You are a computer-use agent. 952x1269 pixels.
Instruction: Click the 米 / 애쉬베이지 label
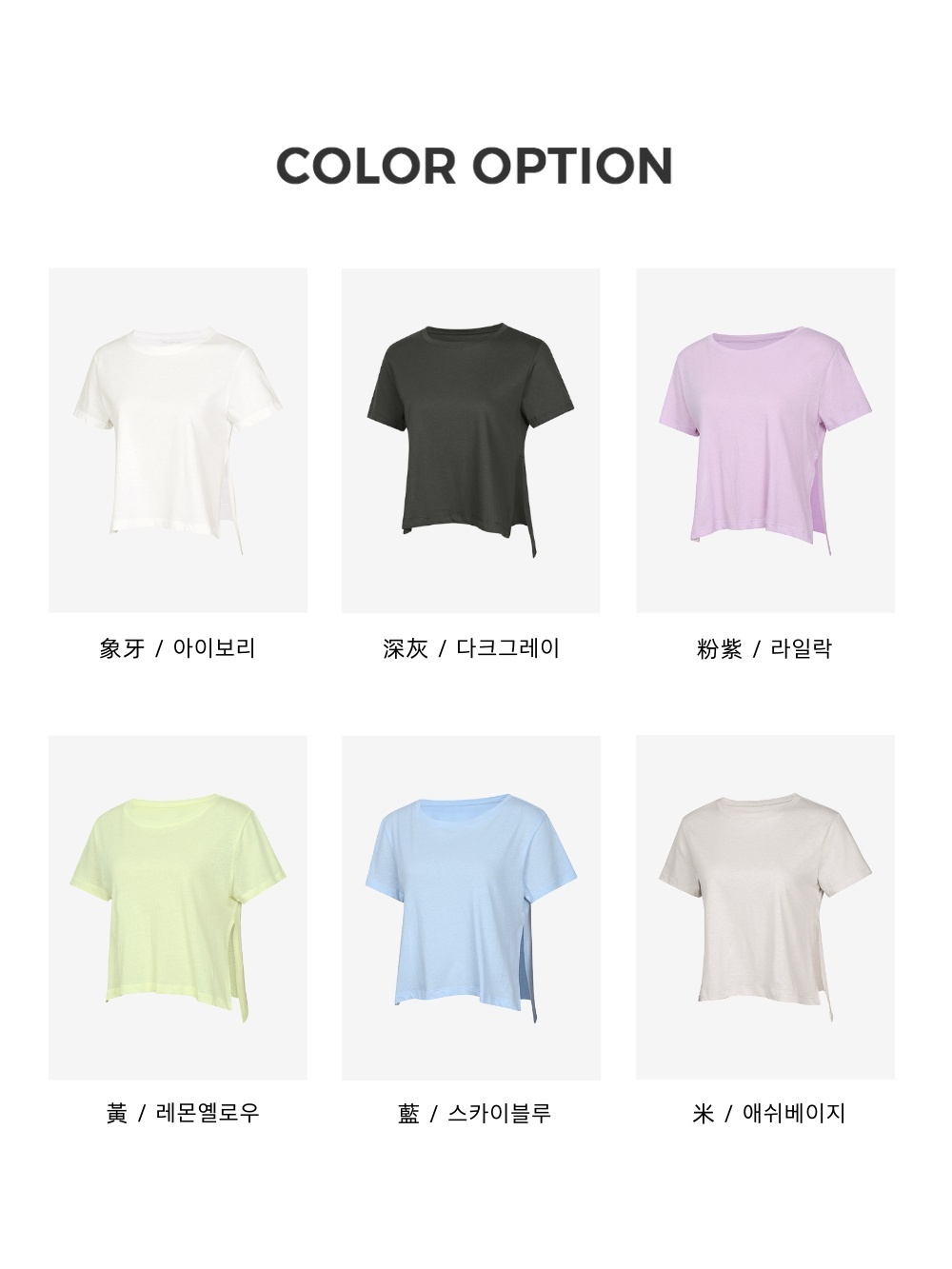[769, 1113]
